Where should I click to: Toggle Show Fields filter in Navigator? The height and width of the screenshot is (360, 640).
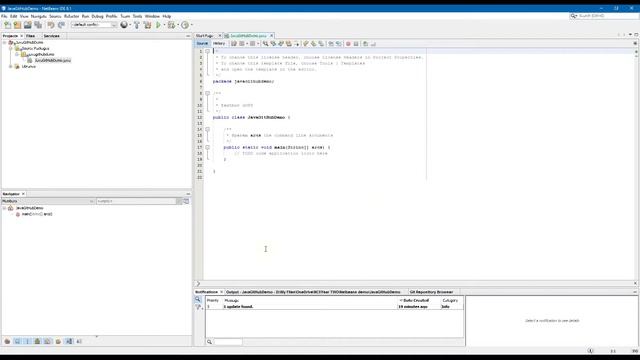click(18, 341)
